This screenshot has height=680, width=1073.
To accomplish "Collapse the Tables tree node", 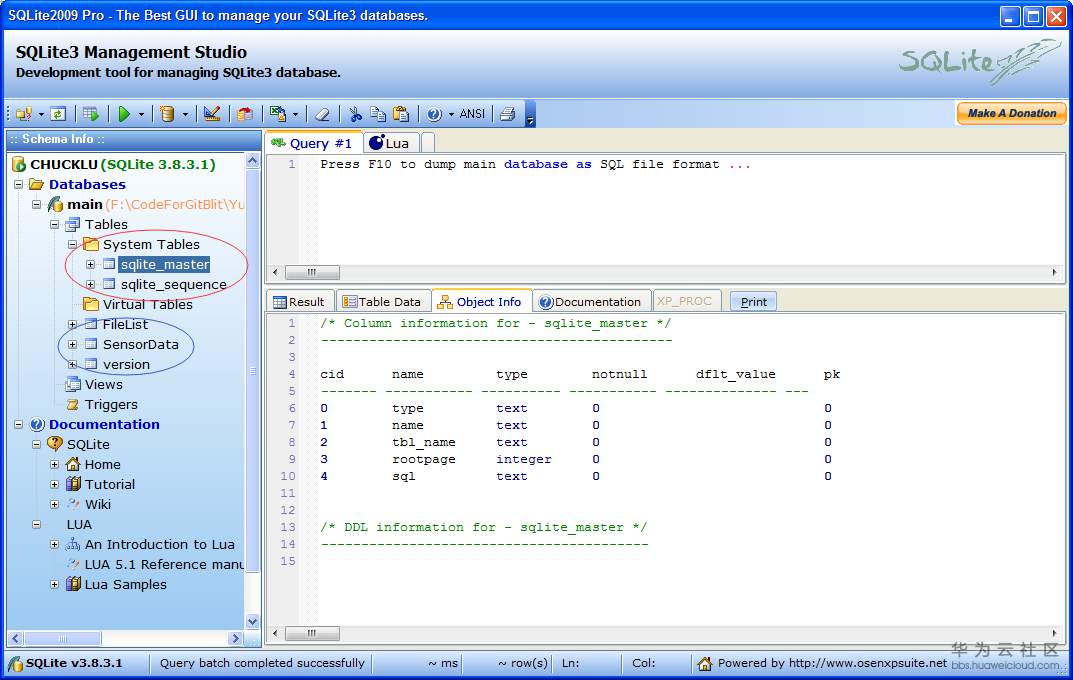I will coord(54,224).
